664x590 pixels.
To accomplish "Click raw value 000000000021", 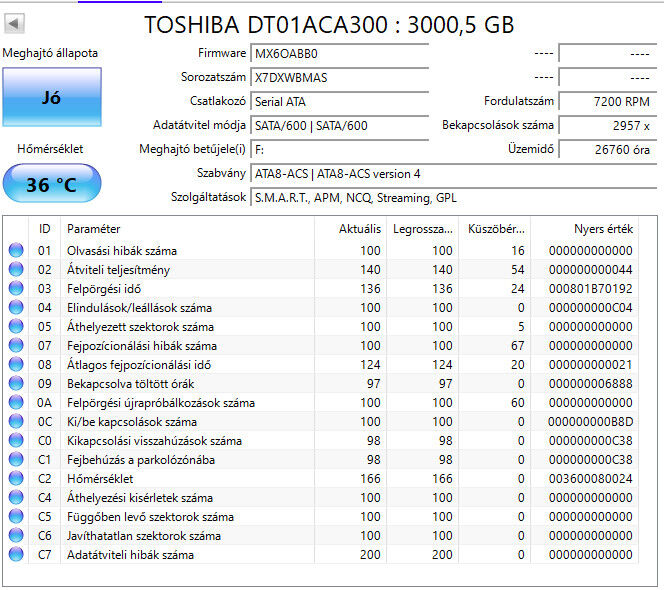I will point(590,365).
